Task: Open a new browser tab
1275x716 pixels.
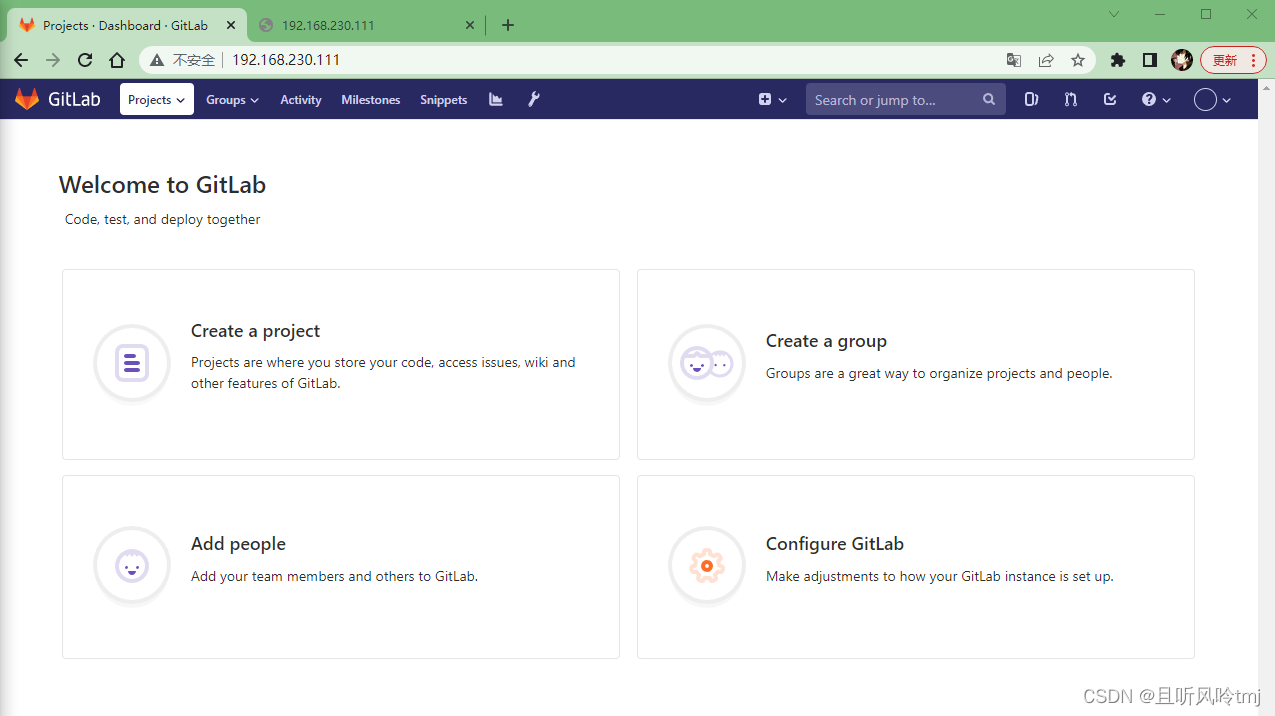Action: 508,25
